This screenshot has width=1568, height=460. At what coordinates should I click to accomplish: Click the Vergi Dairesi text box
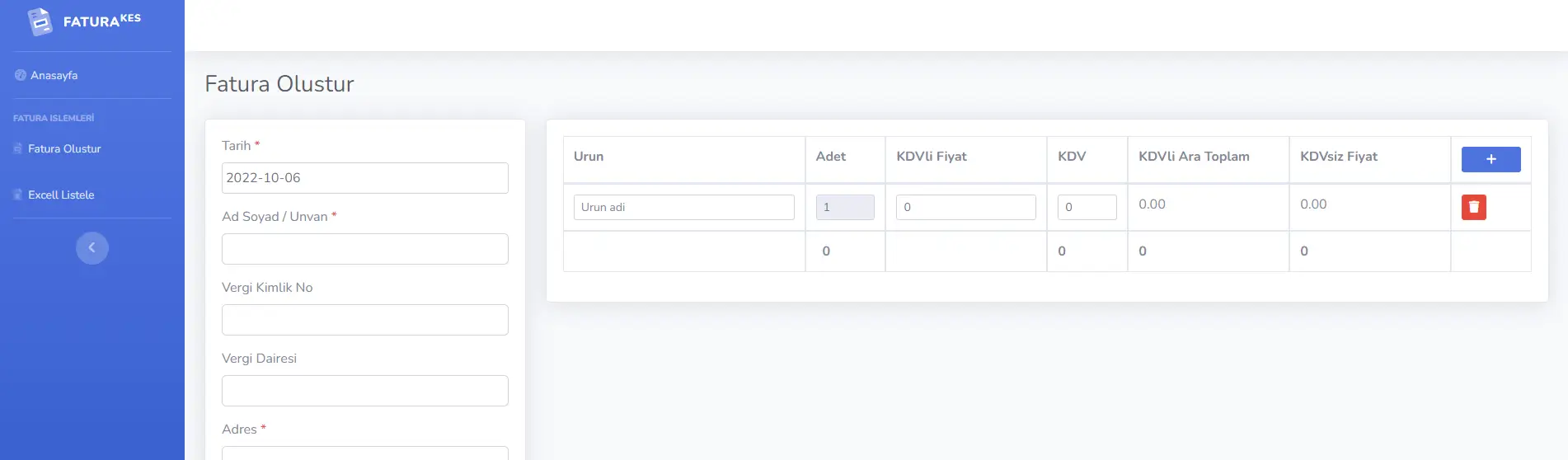click(364, 391)
